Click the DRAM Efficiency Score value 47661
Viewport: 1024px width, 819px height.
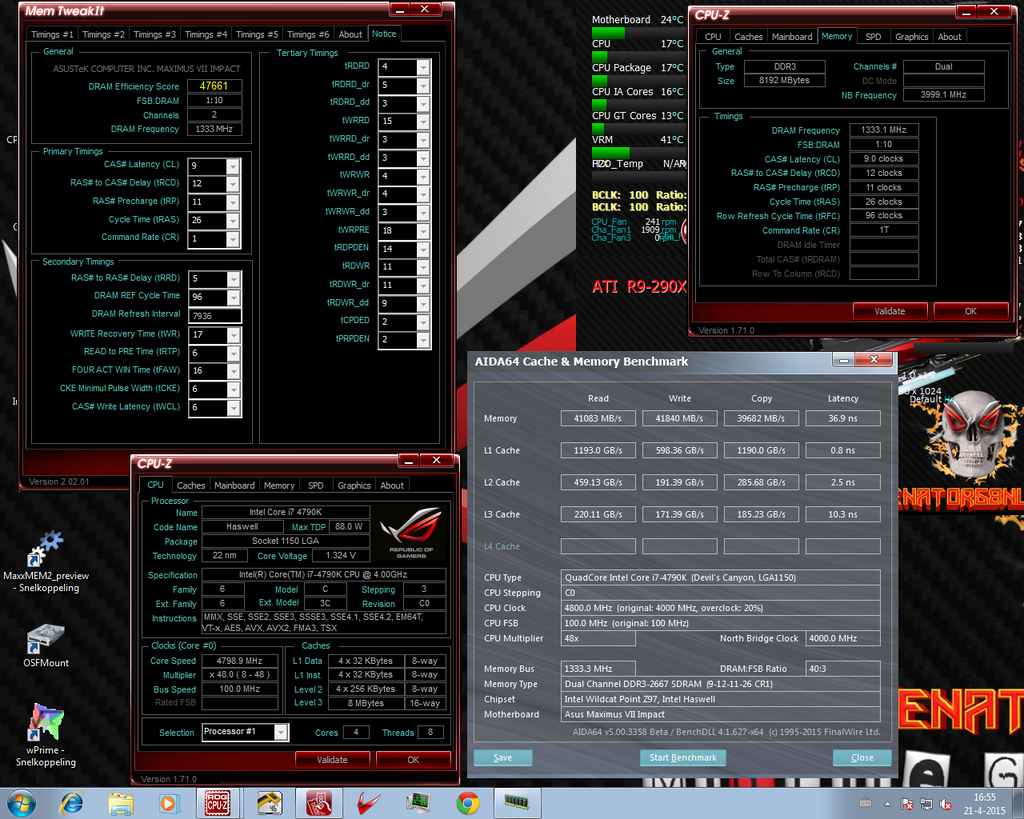214,86
